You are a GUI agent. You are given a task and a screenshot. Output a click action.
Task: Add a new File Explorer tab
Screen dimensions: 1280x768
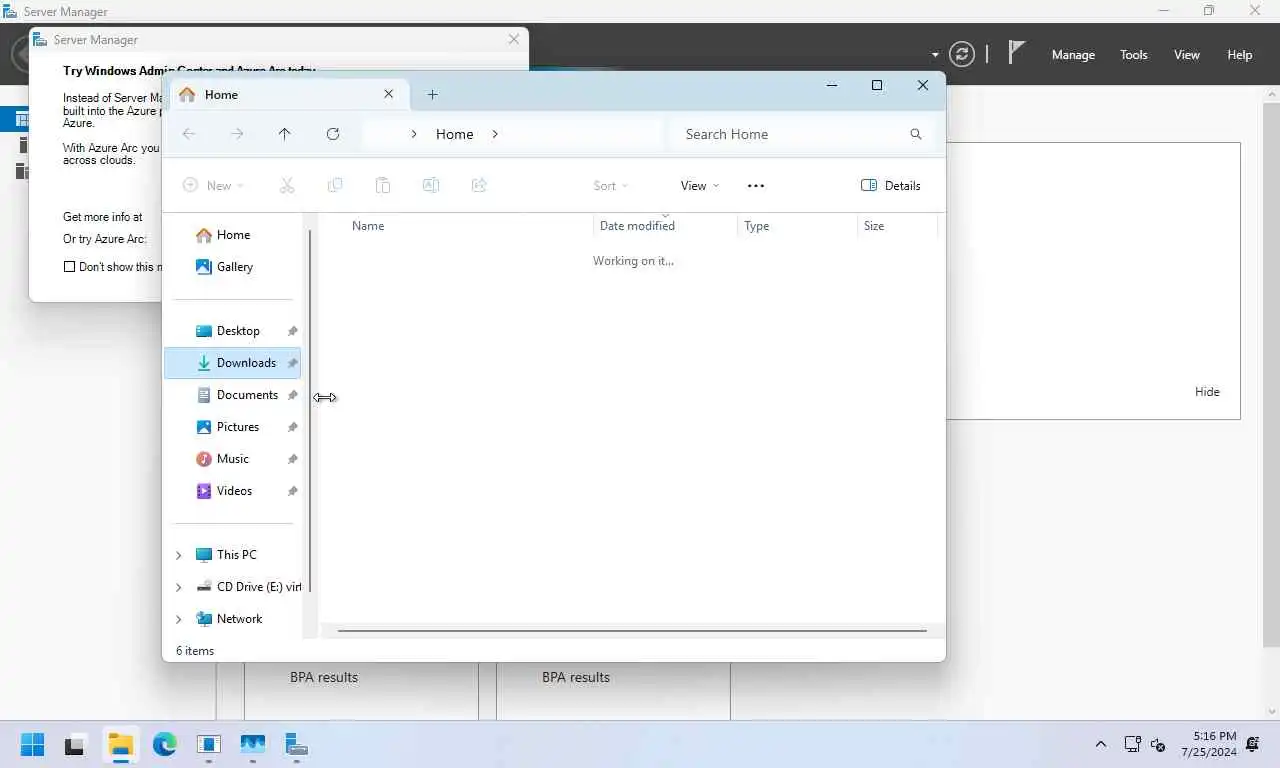pos(432,94)
